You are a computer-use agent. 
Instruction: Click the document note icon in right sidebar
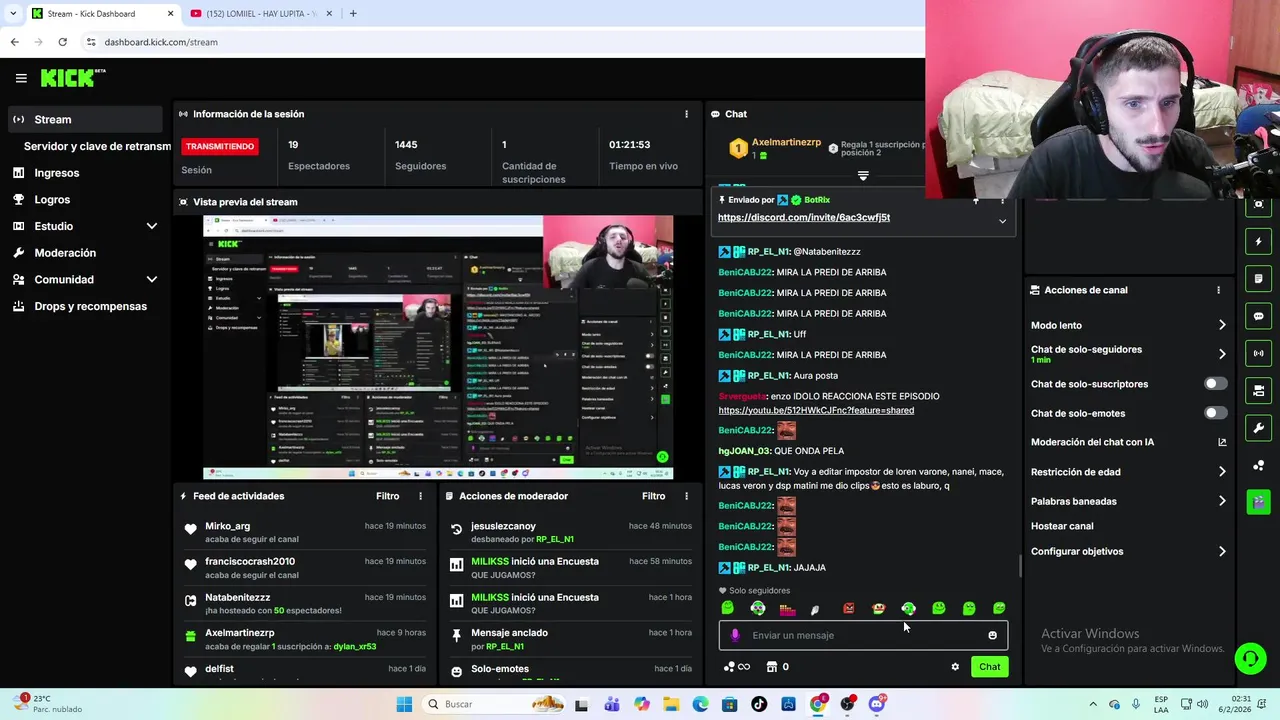[x=1258, y=279]
